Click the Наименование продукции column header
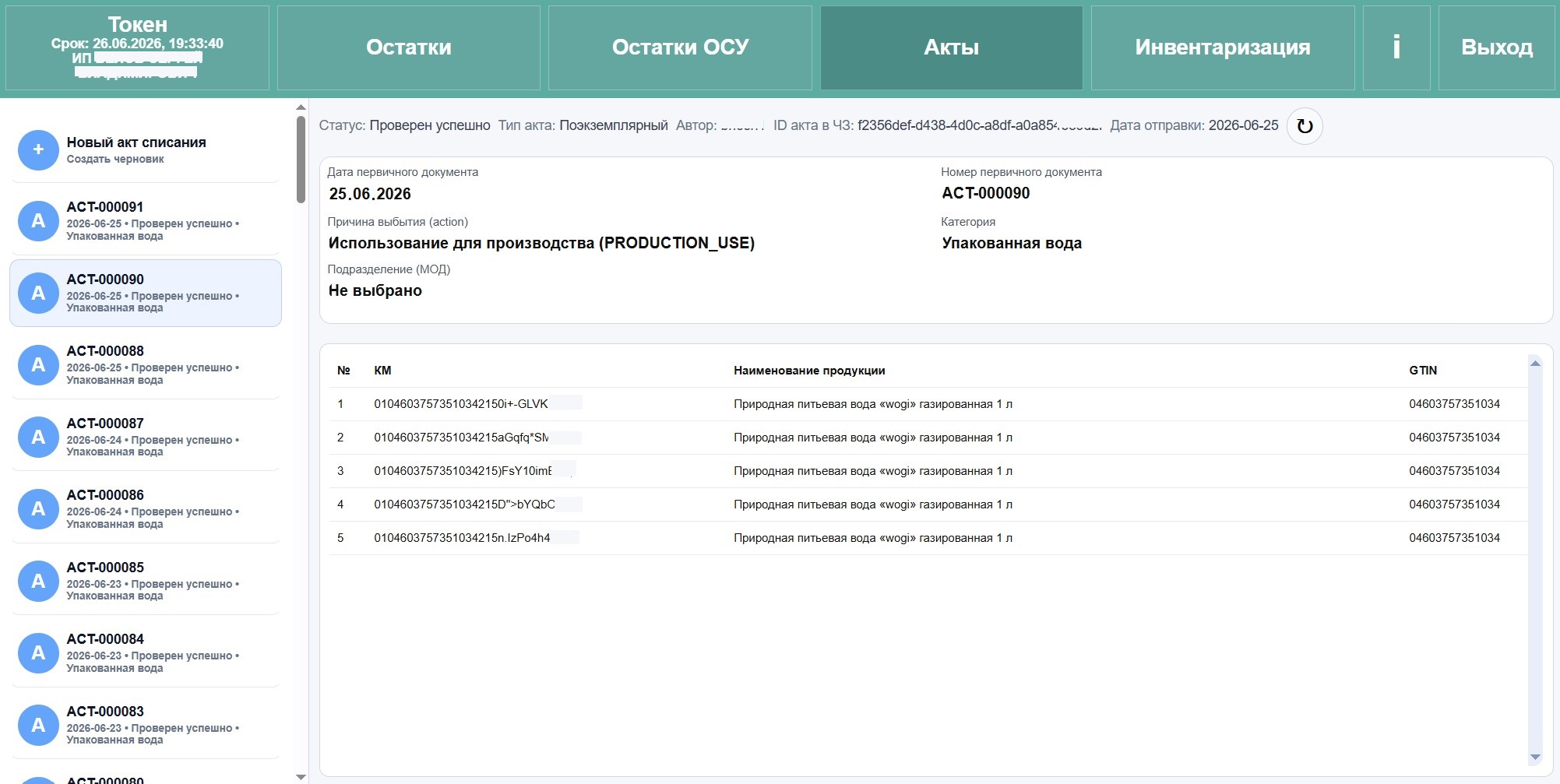This screenshot has height=784, width=1560. [x=809, y=371]
